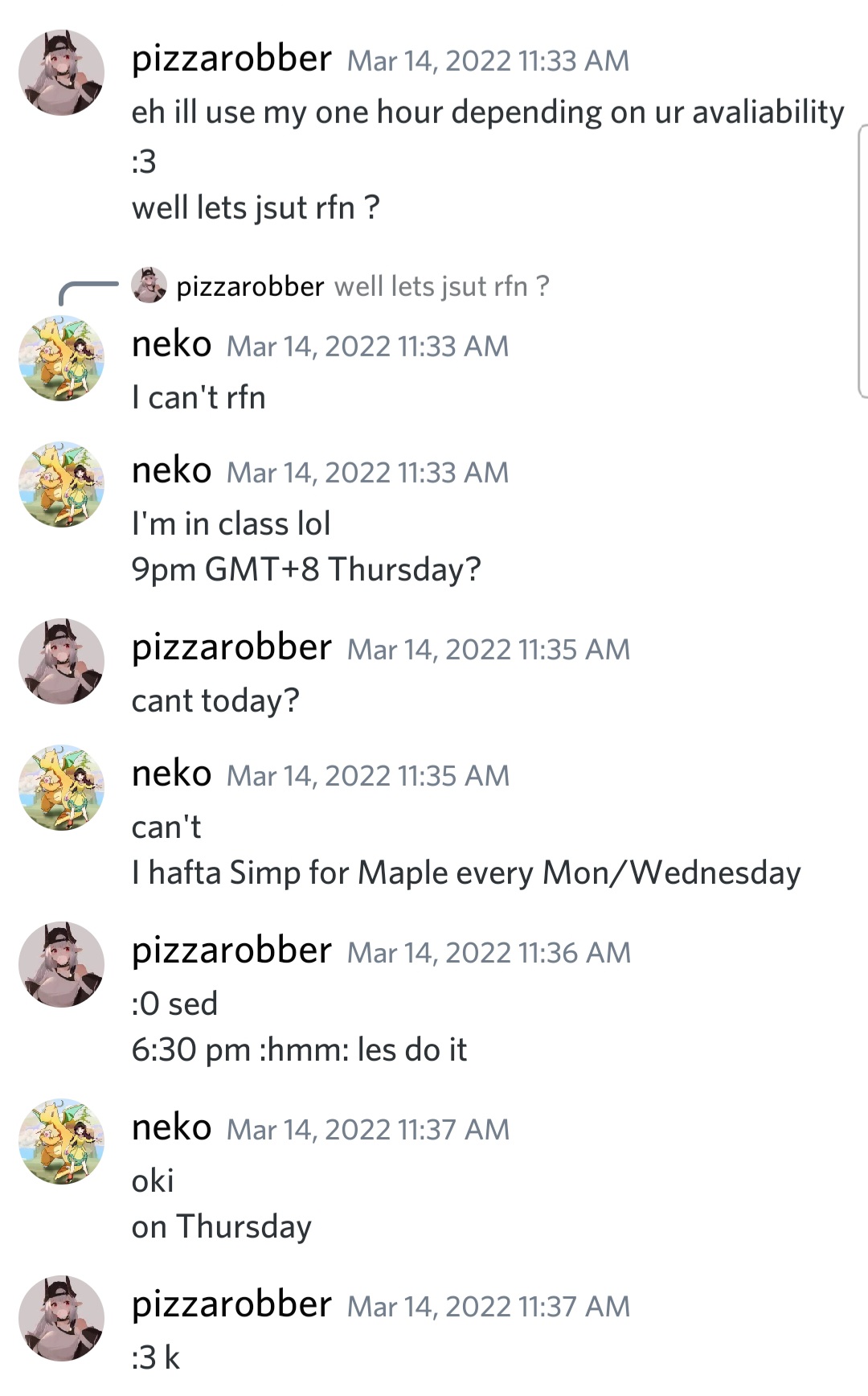868x1396 pixels.
Task: Click the "on Thursday" message from neko
Action: click(222, 1227)
